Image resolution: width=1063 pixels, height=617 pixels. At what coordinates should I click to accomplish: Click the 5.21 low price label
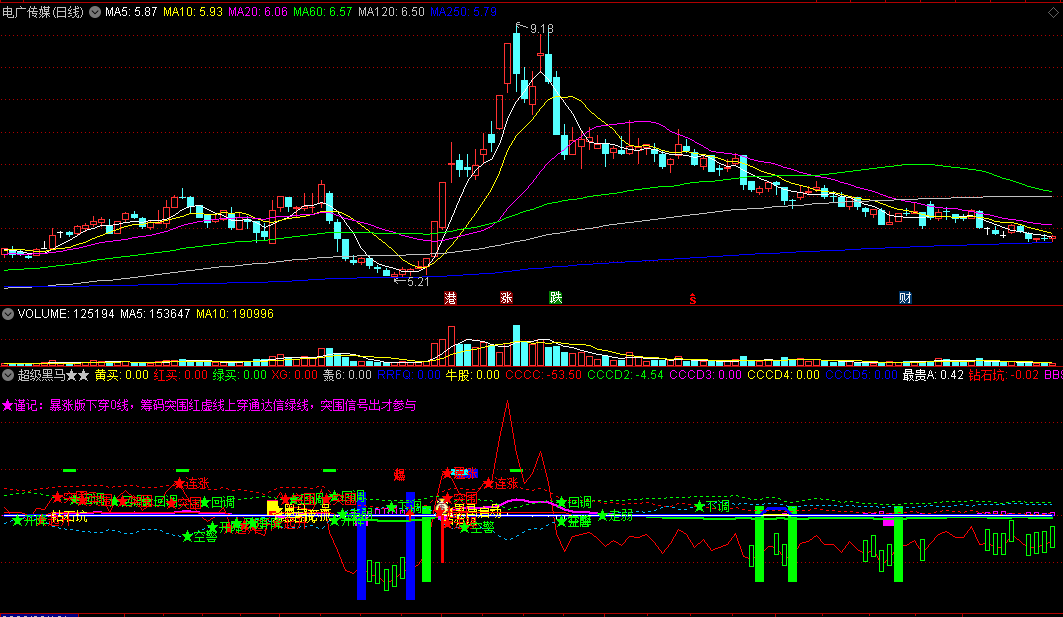(x=418, y=281)
